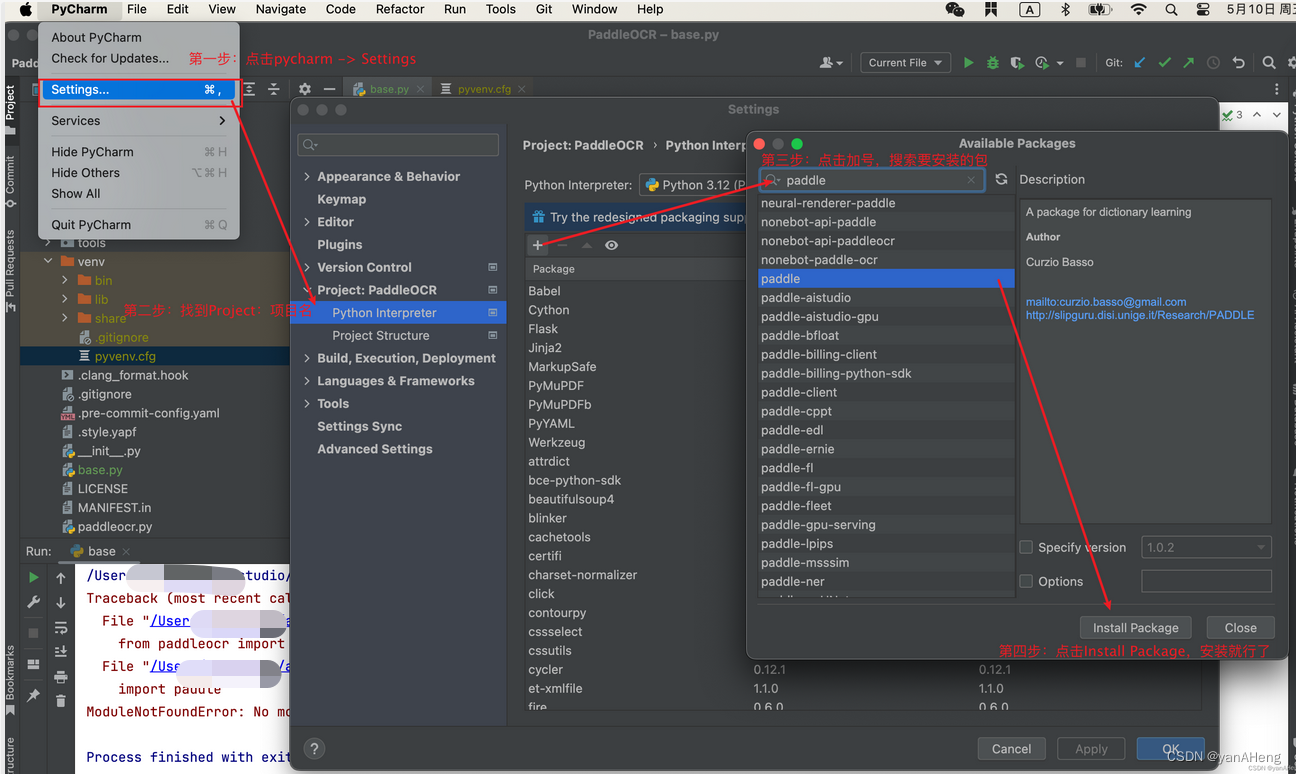Viewport: 1296px width, 774px height.
Task: Select Python Interpreter in the Settings tree
Action: (398, 313)
